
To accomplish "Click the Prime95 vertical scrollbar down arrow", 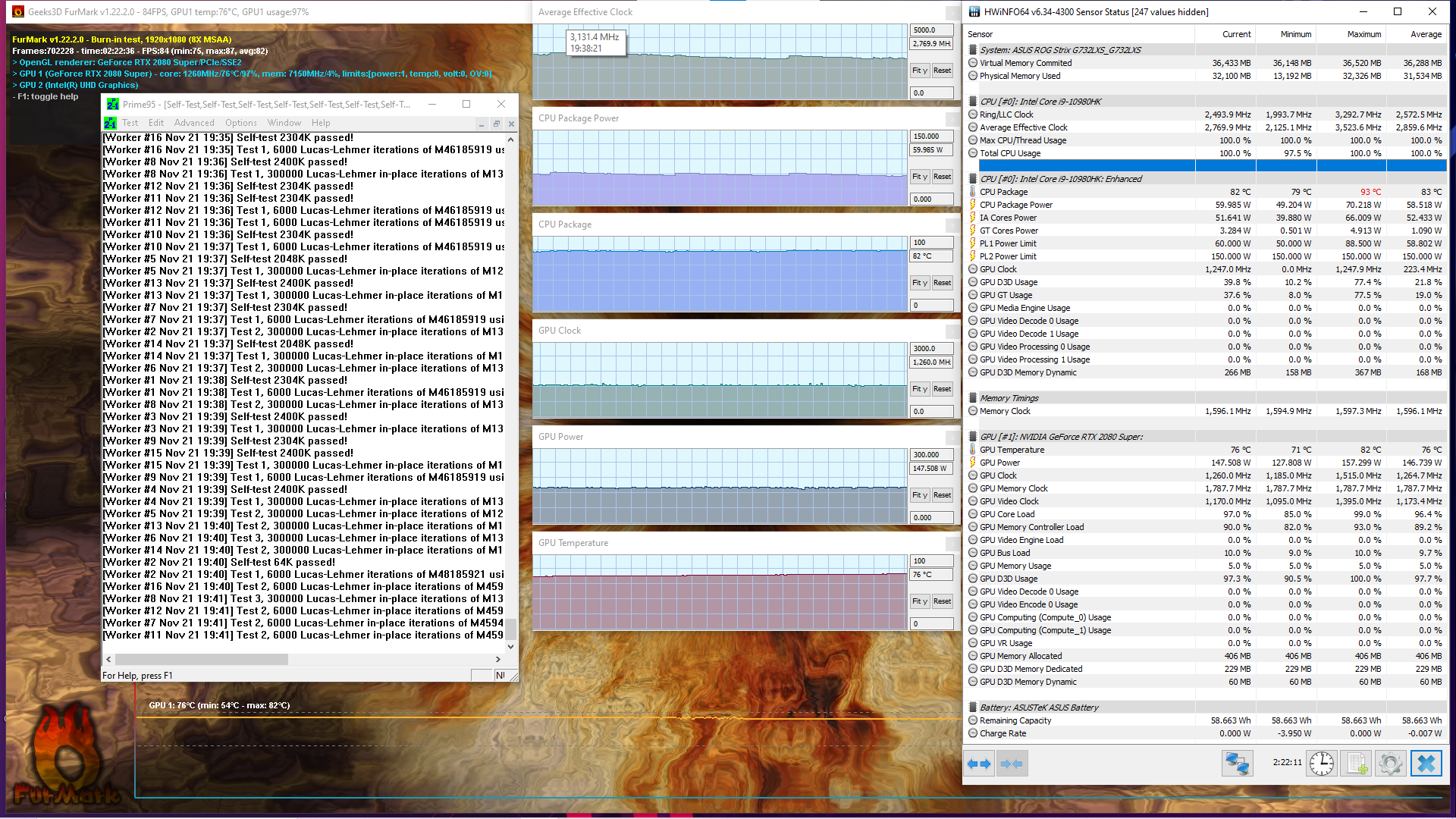I will click(511, 647).
